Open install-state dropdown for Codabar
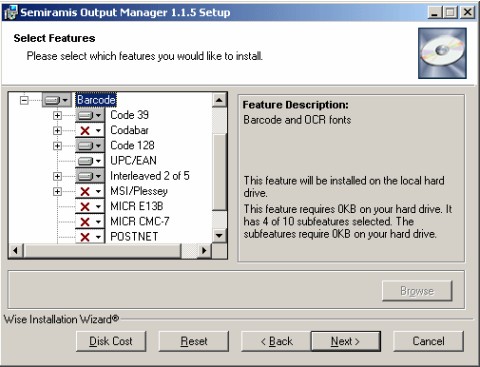 click(90, 130)
